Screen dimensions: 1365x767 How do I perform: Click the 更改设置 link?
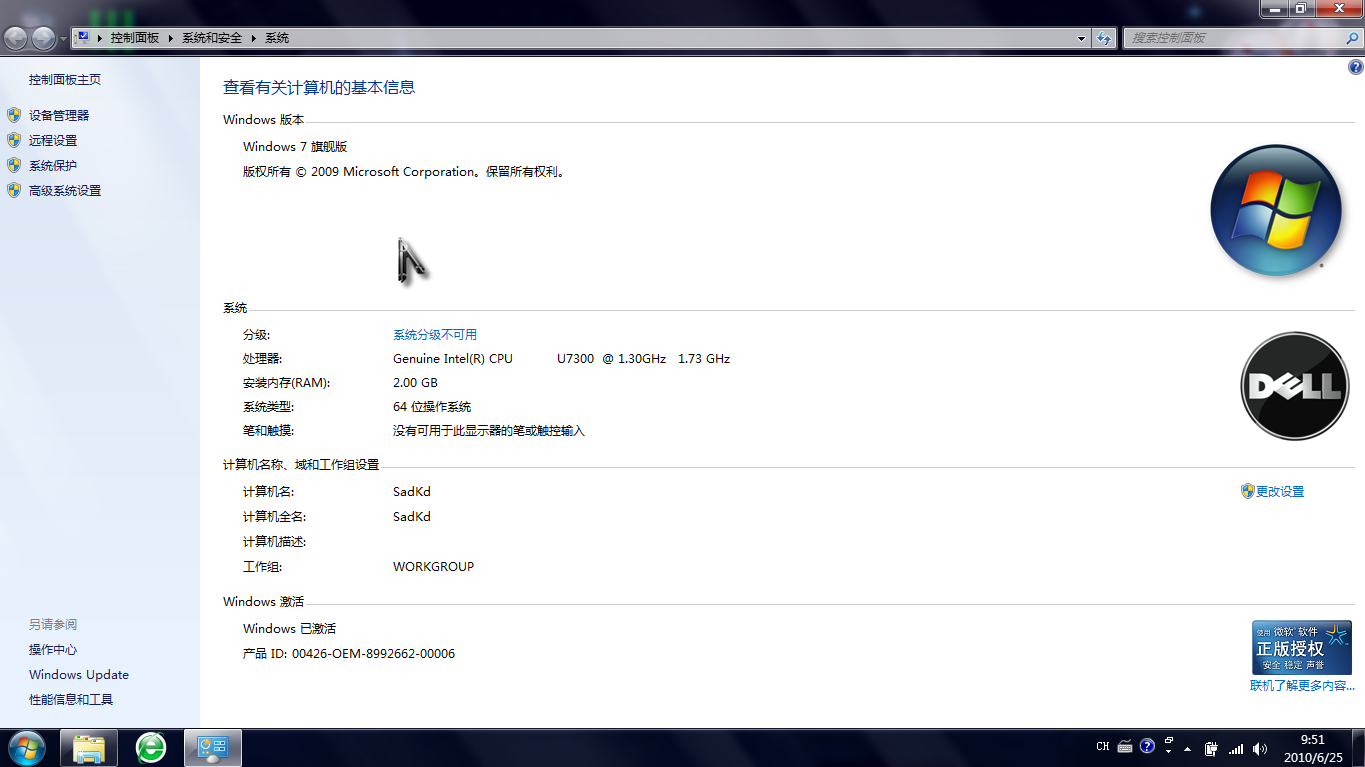click(x=1280, y=492)
